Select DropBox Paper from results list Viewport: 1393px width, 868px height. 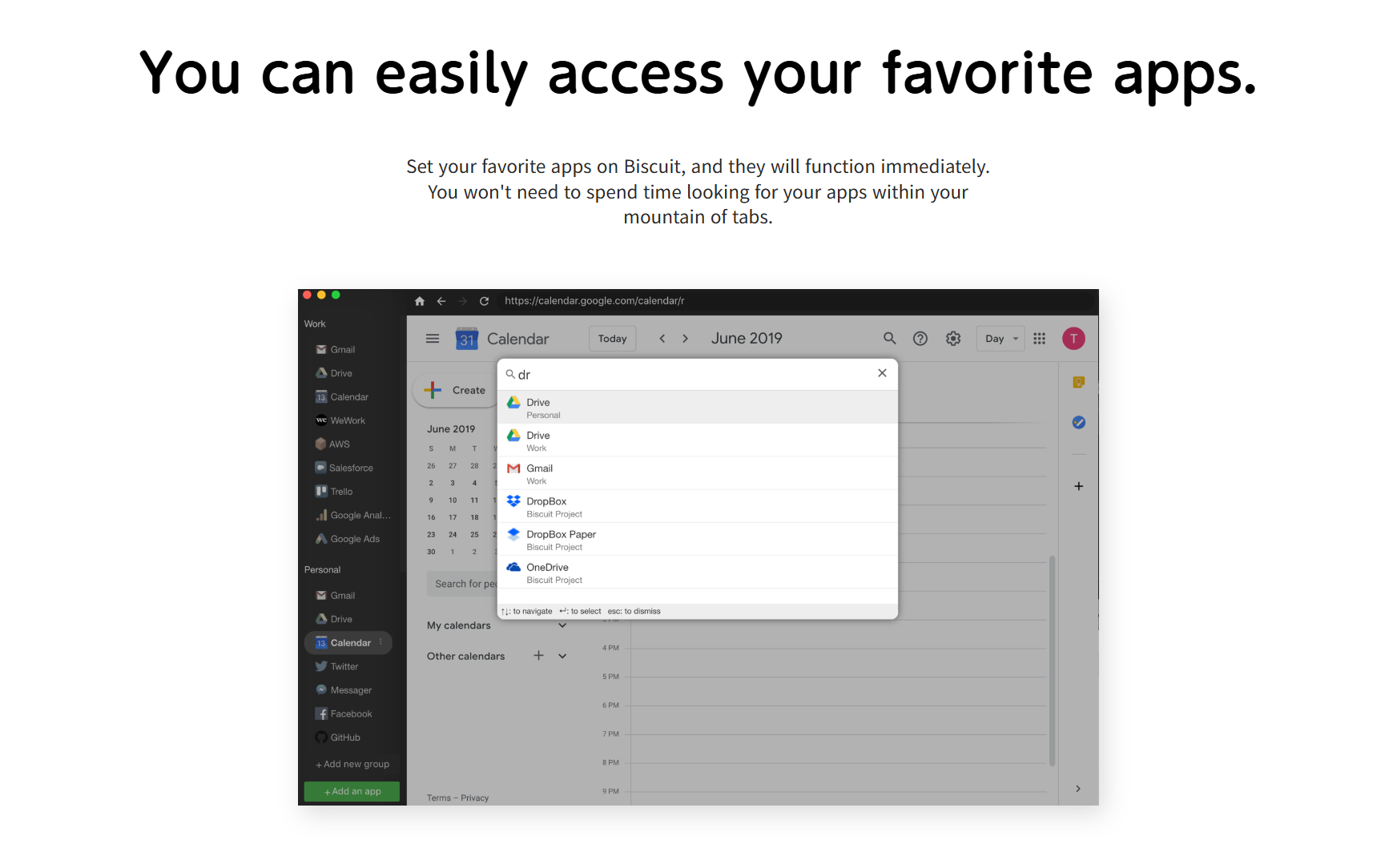[x=697, y=540]
